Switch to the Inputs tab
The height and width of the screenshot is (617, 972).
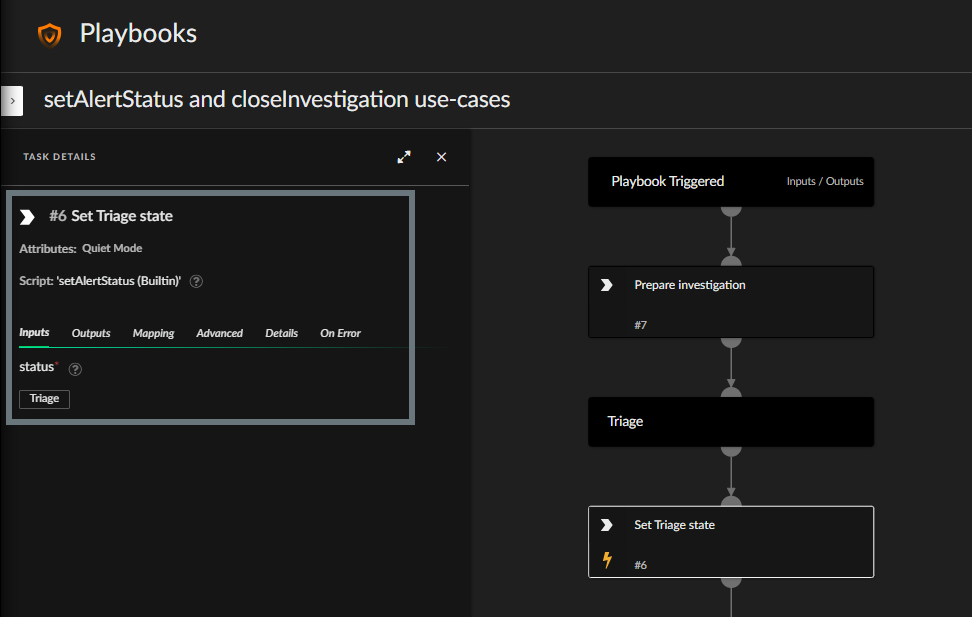pos(34,332)
